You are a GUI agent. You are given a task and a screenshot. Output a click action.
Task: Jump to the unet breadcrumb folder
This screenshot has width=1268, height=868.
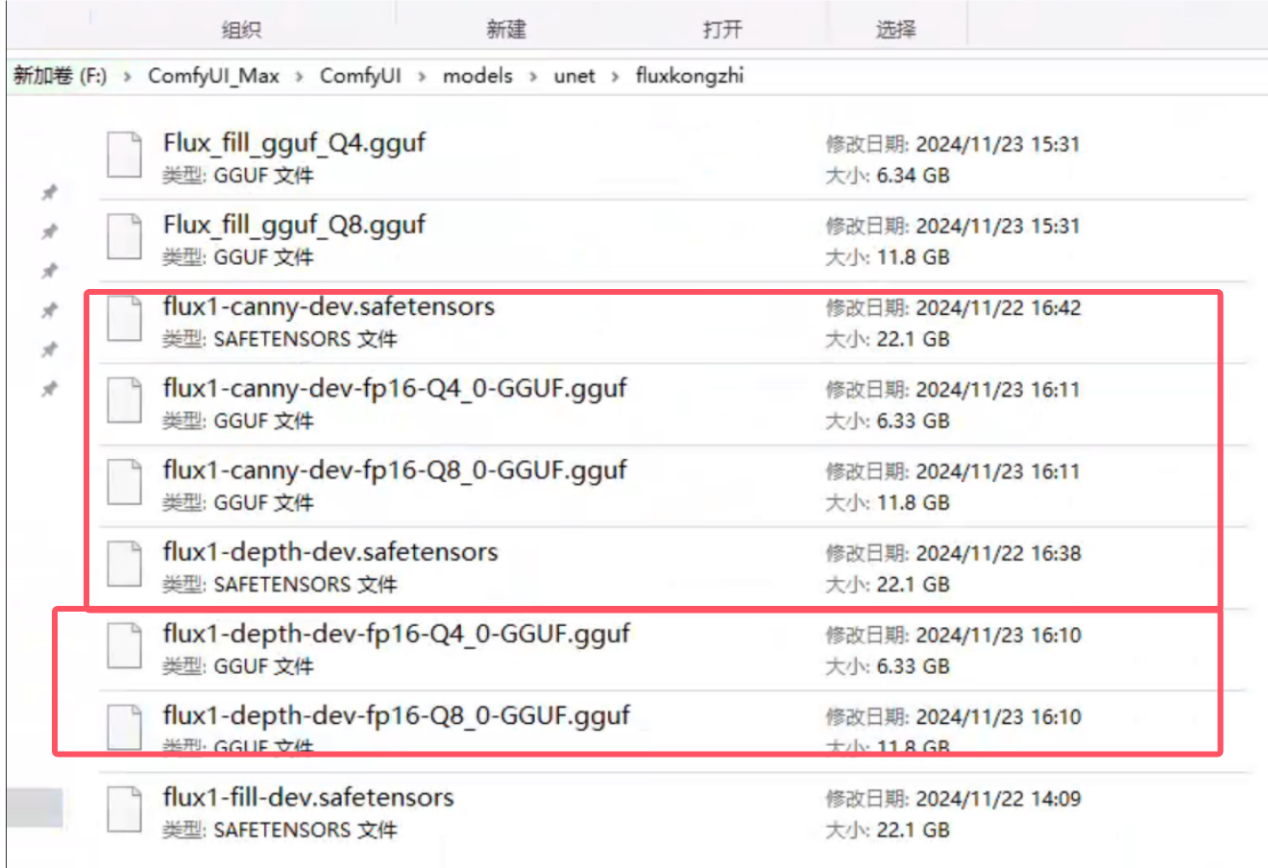[574, 77]
